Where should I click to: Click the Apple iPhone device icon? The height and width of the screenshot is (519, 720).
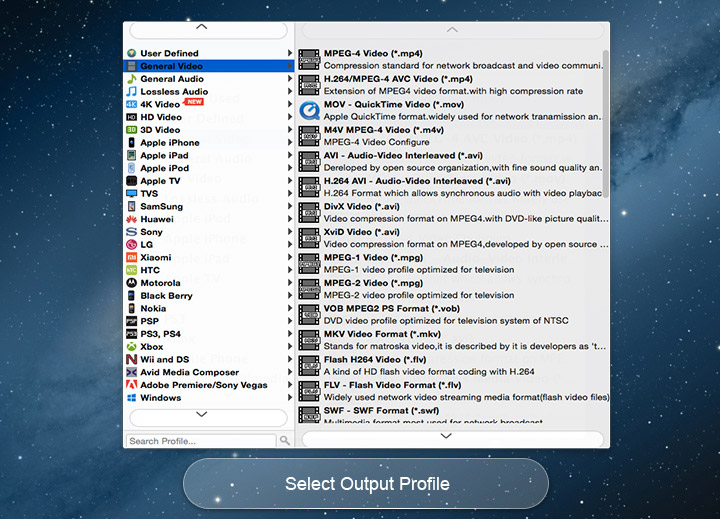coord(132,142)
